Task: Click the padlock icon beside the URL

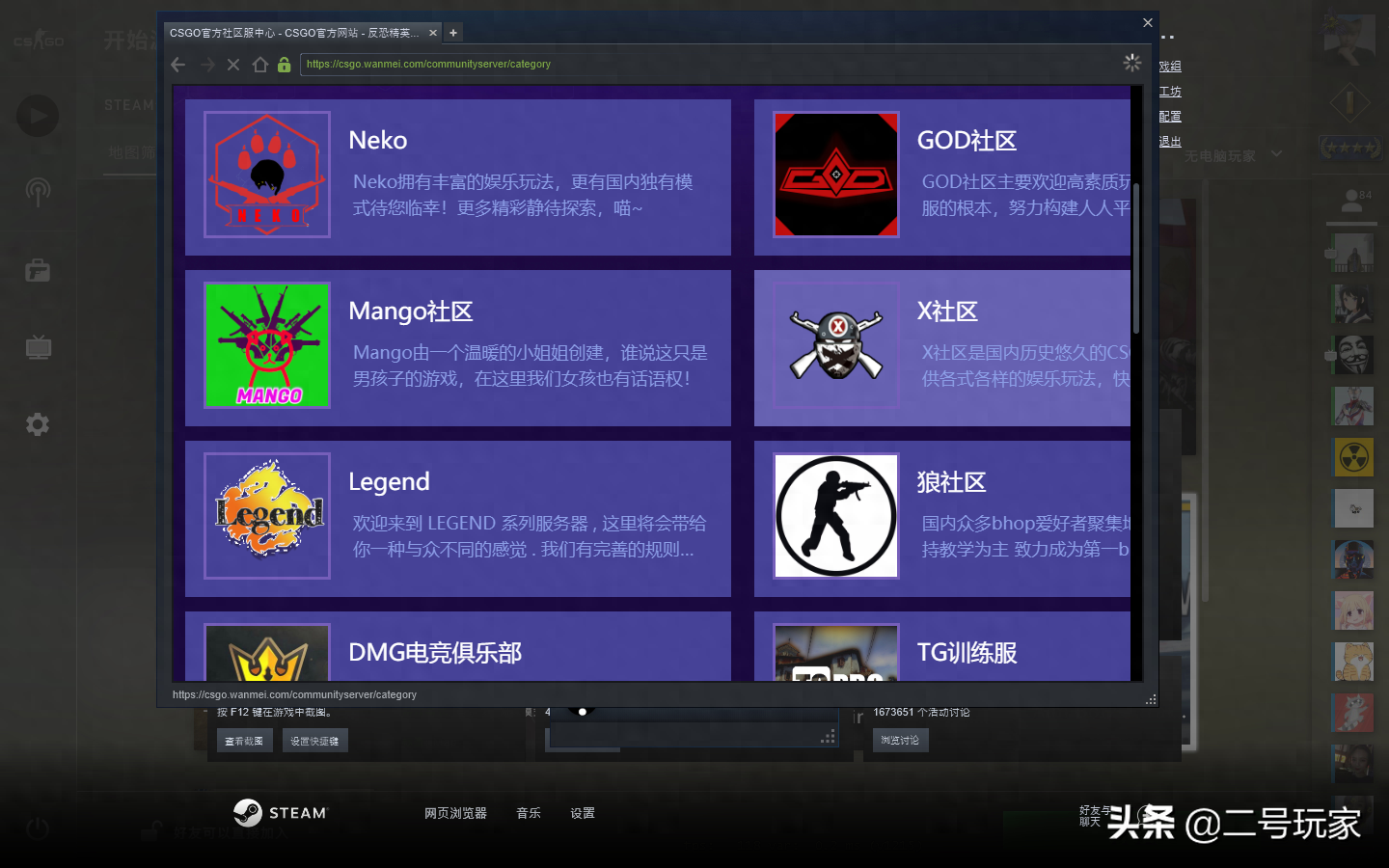Action: click(x=284, y=64)
